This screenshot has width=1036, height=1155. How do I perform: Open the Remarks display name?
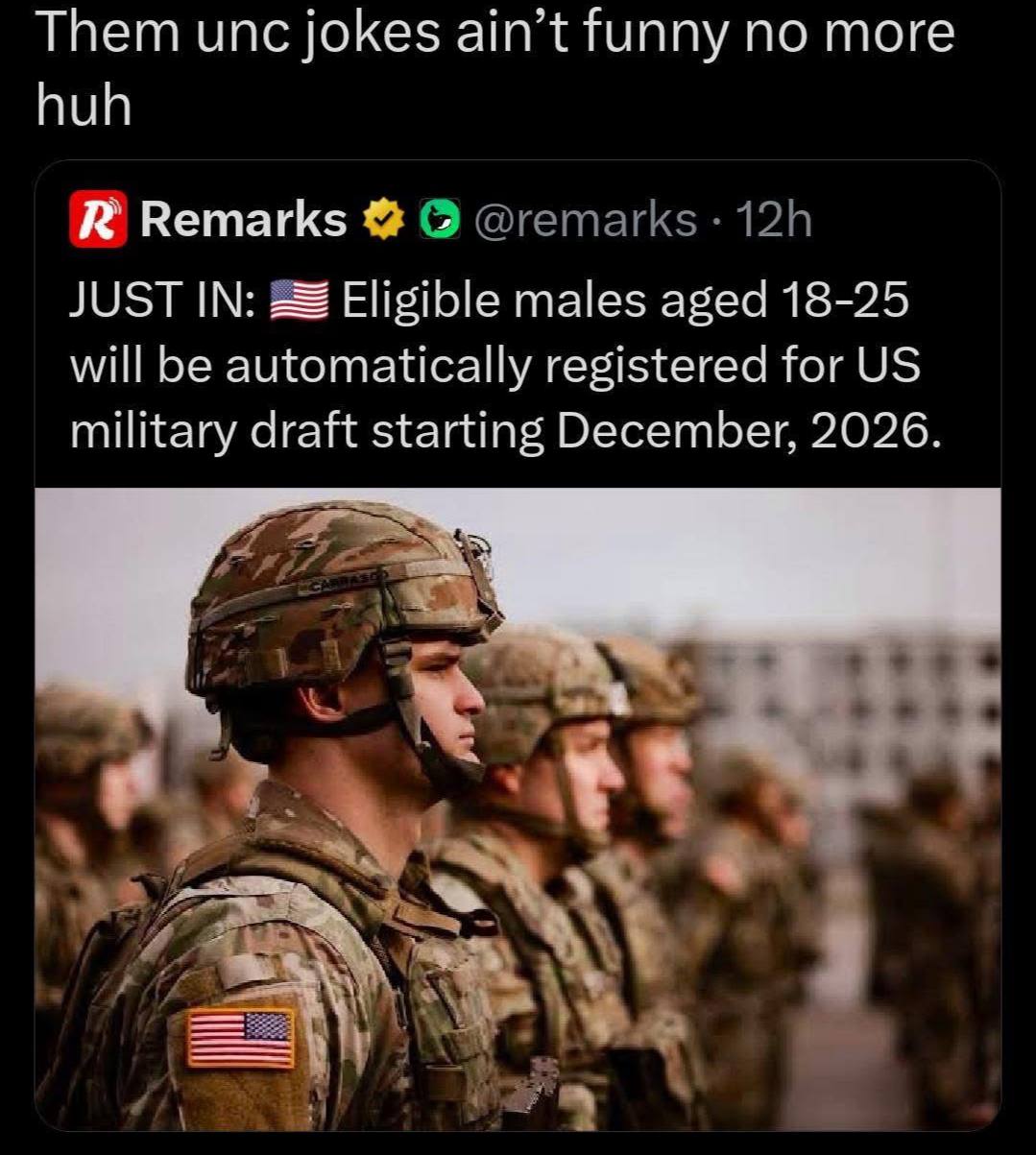[244, 220]
